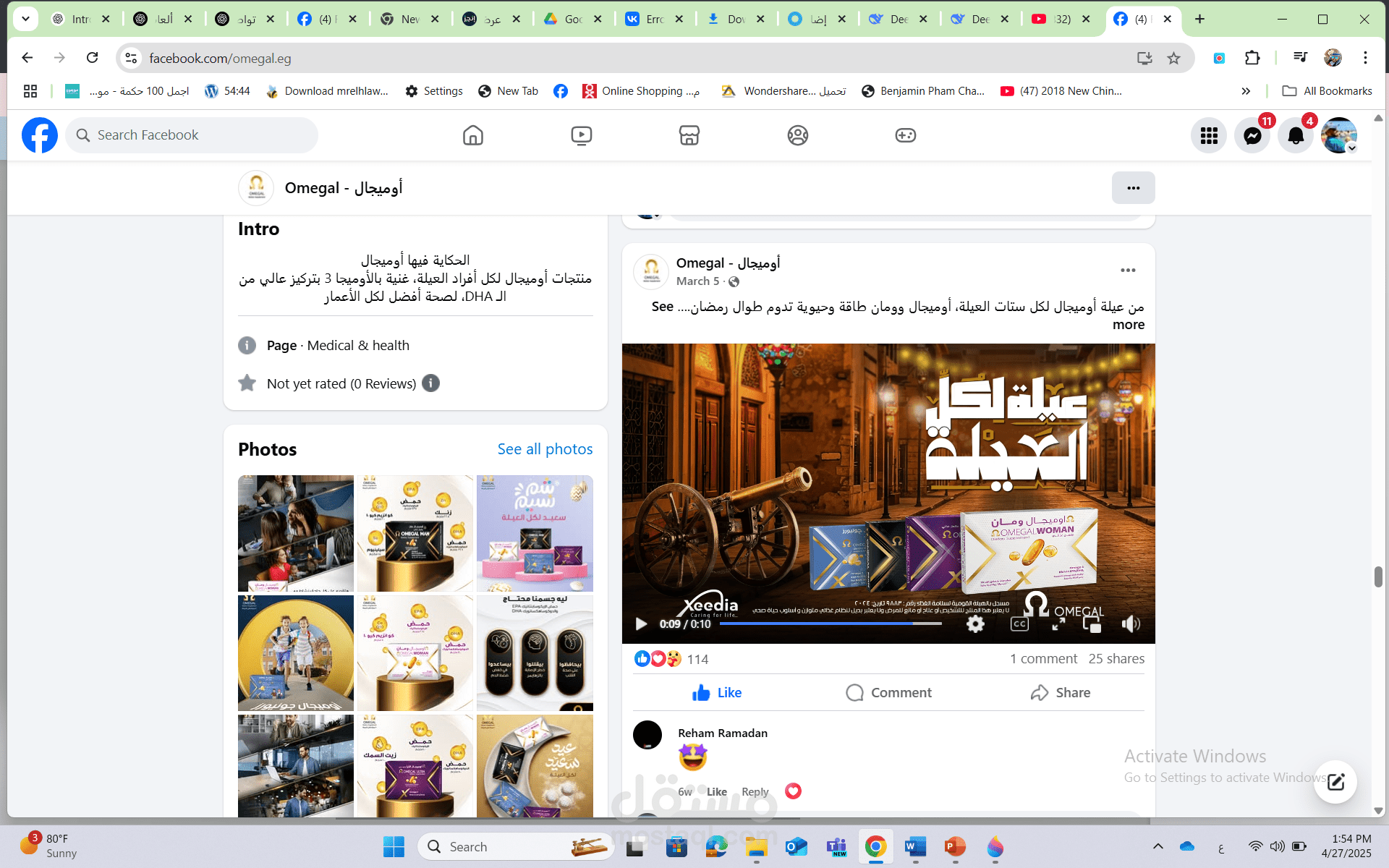The width and height of the screenshot is (1389, 868).
Task: Open the weather widget 80°F Sunny
Action: (x=48, y=846)
